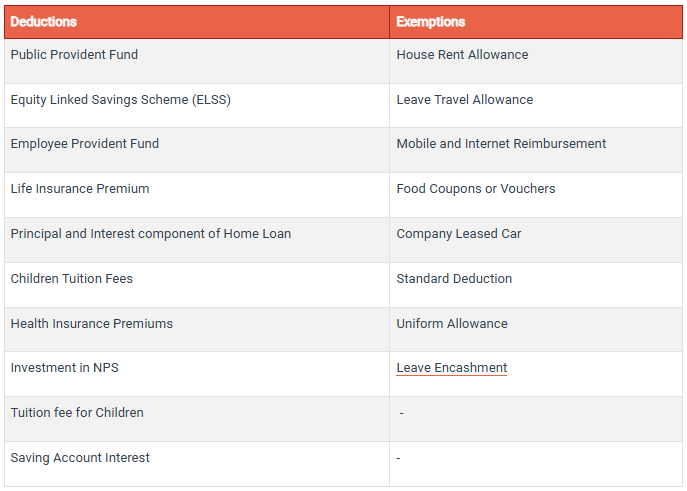
Task: Click Mobile and Internet Reimbursement text
Action: pos(501,144)
